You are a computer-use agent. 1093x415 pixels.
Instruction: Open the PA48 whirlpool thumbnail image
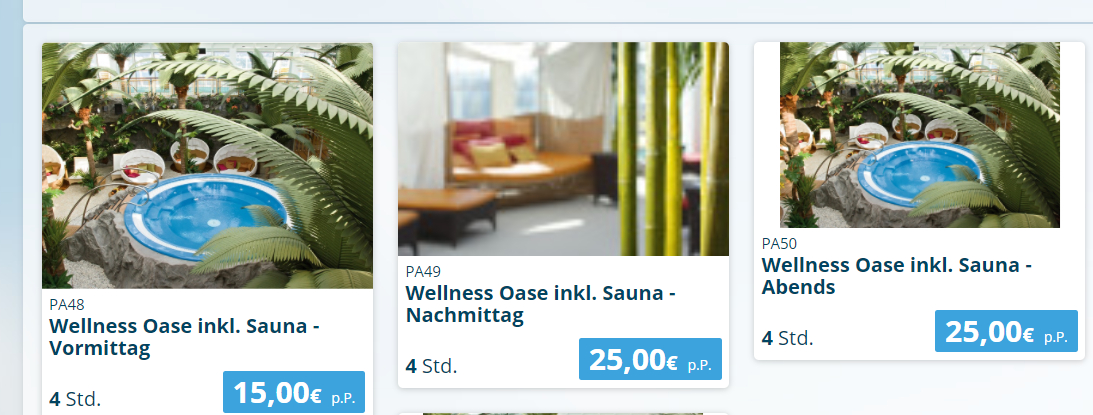207,165
